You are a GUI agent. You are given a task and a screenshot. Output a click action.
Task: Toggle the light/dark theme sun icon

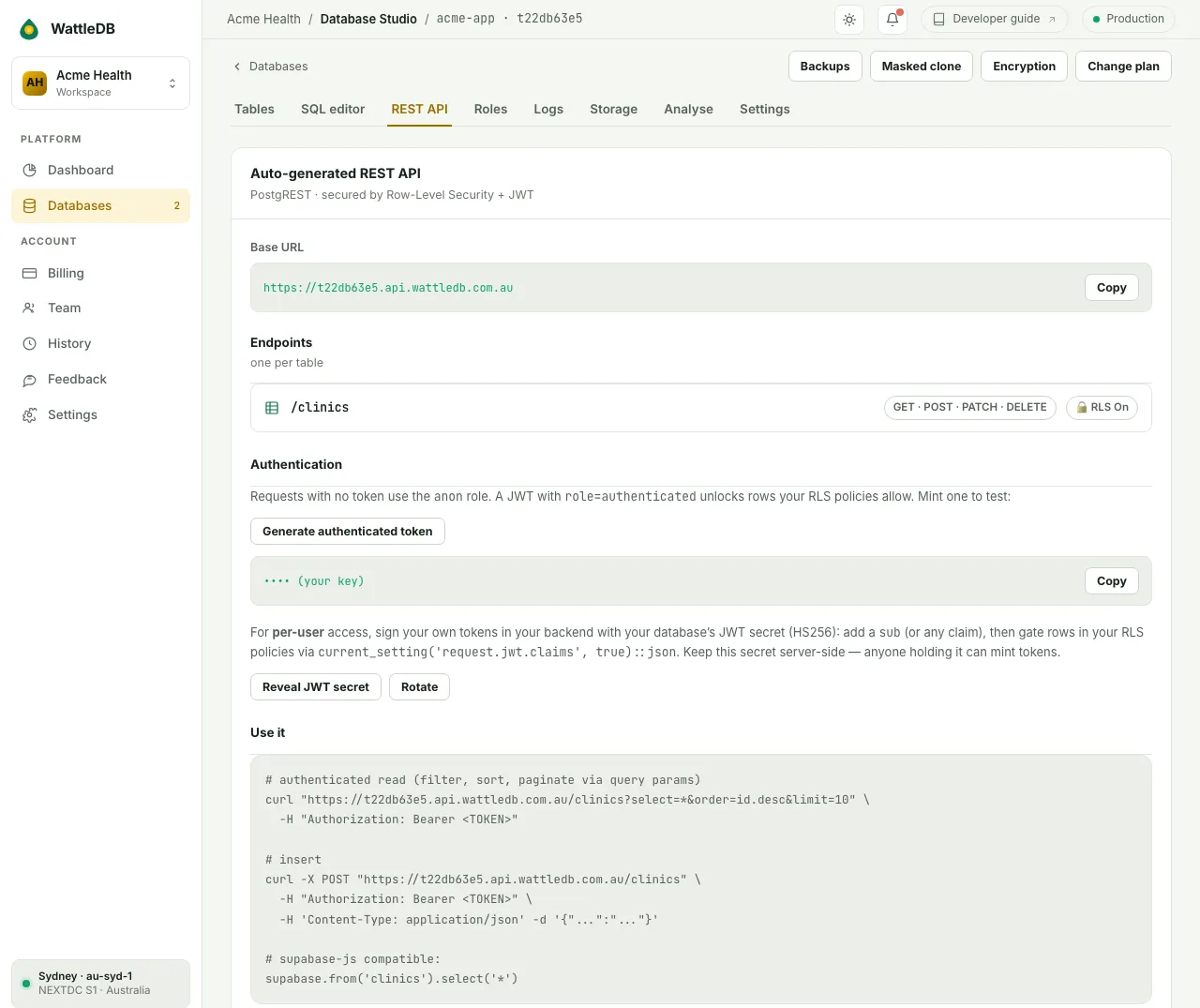[x=849, y=19]
